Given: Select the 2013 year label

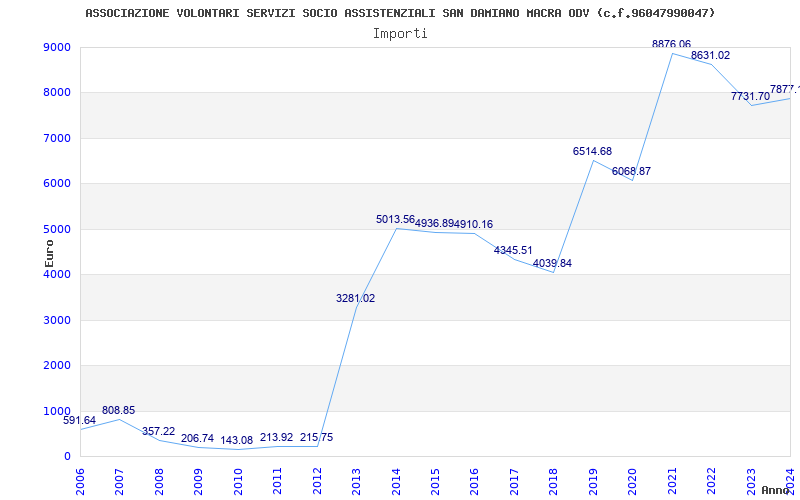Looking at the screenshot, I should [x=356, y=481].
